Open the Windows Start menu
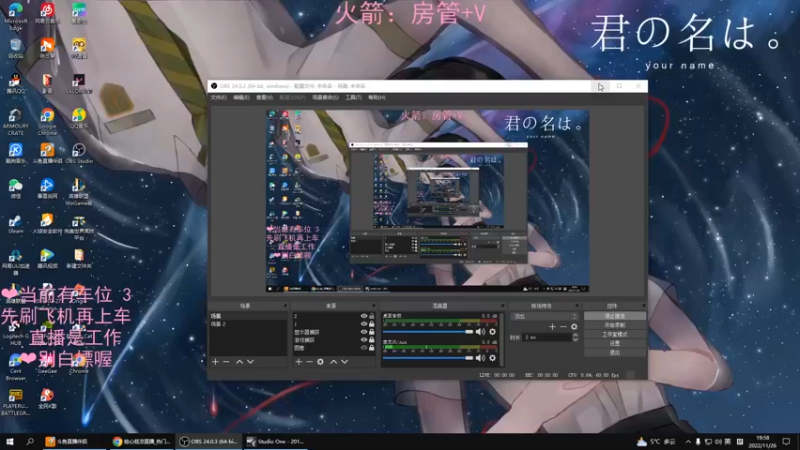 [9, 441]
